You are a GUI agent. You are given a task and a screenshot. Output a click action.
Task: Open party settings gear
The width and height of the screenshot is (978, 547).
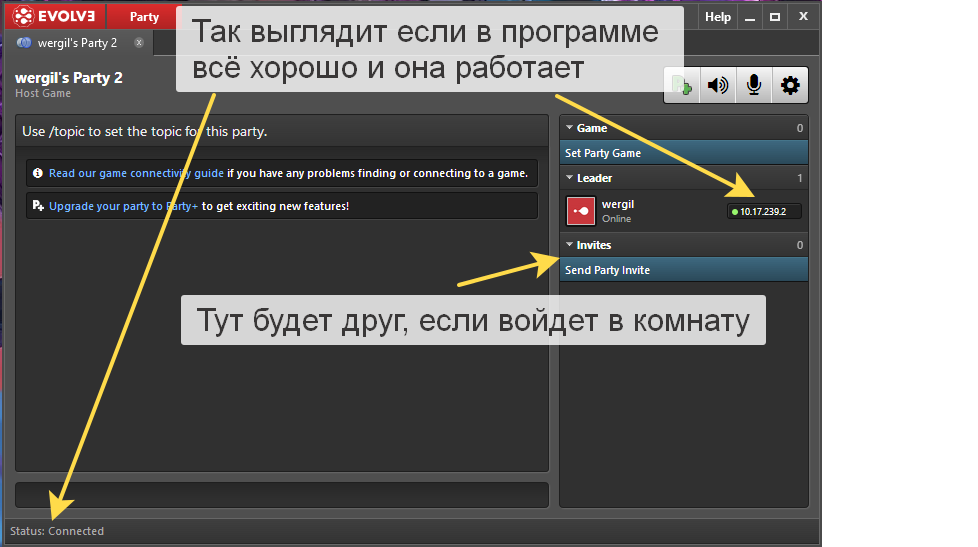790,85
